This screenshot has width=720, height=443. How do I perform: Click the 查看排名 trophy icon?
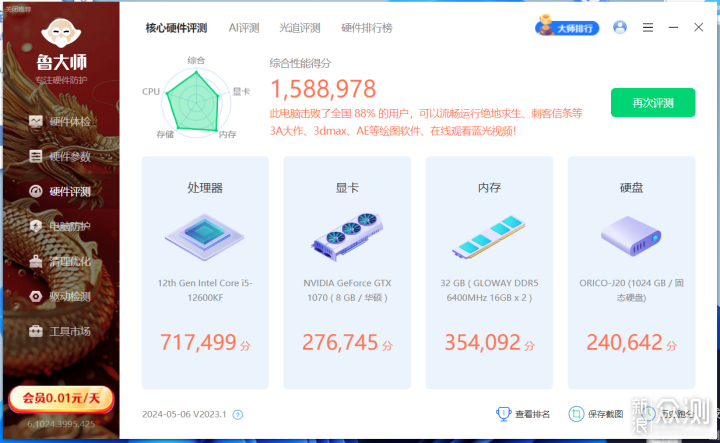point(504,414)
